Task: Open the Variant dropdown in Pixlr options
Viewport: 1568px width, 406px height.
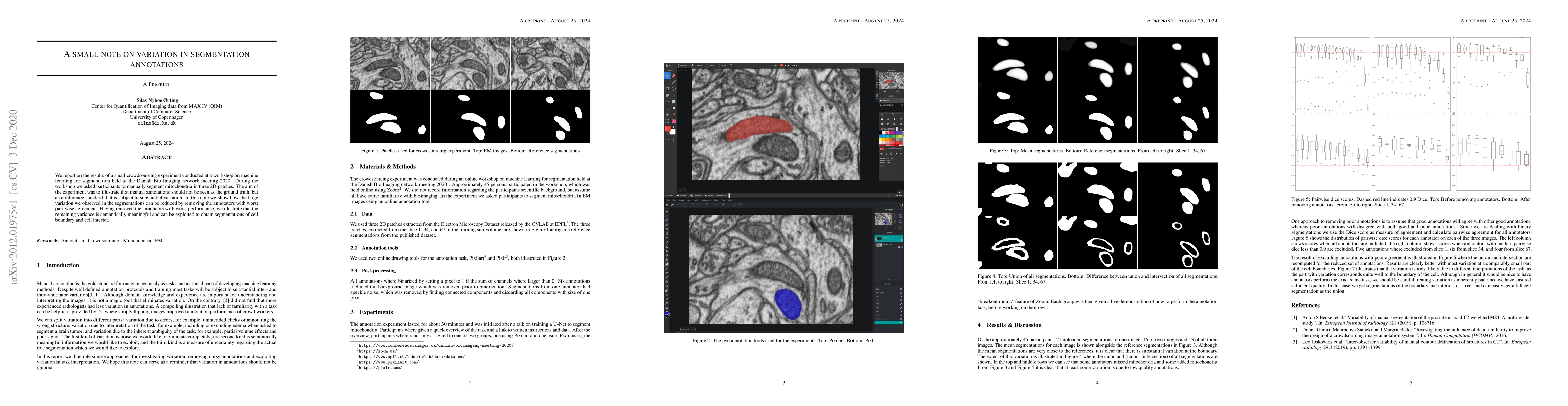Action: [688, 205]
